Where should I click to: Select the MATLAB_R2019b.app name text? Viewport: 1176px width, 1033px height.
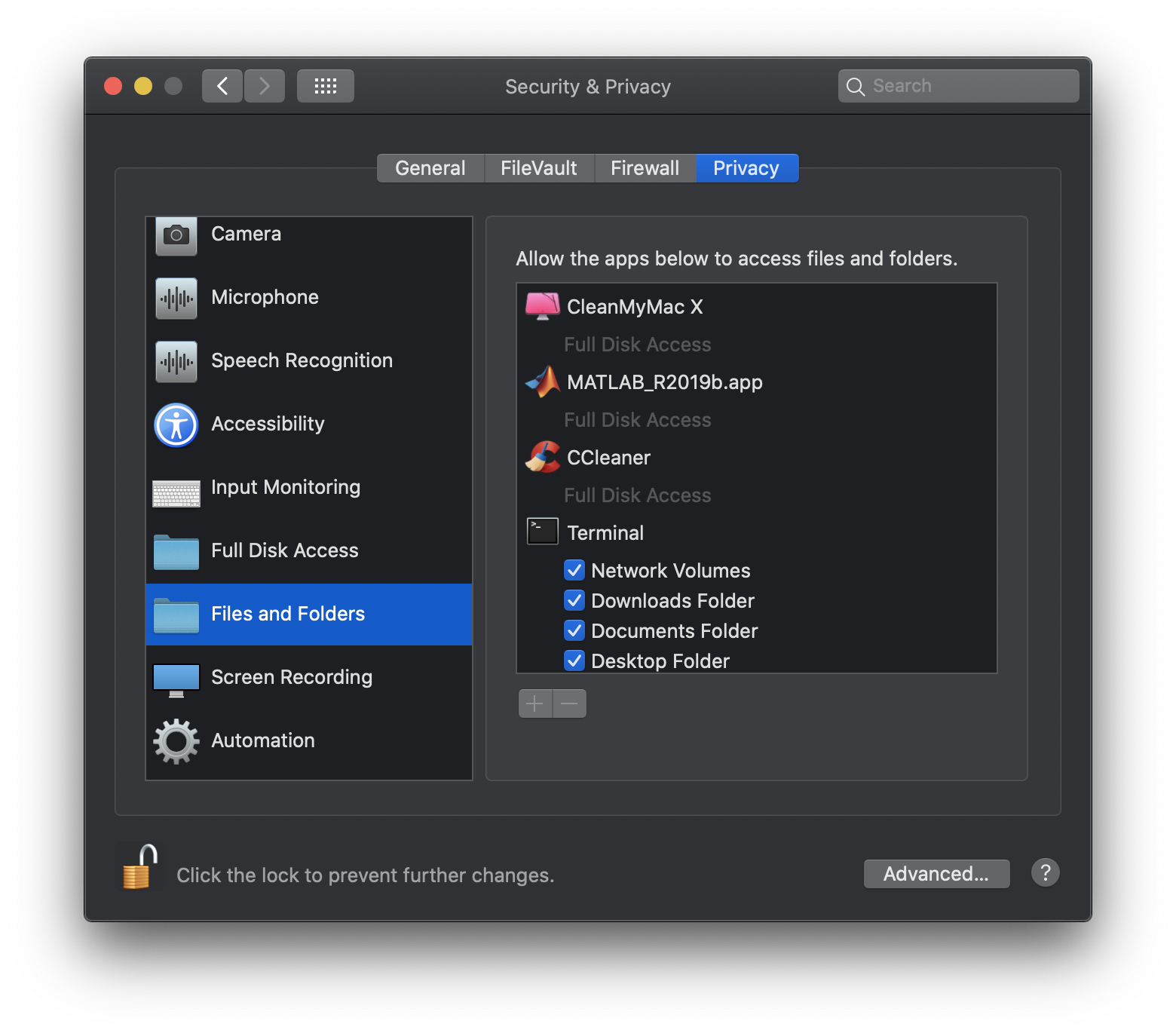pyautogui.click(x=665, y=383)
